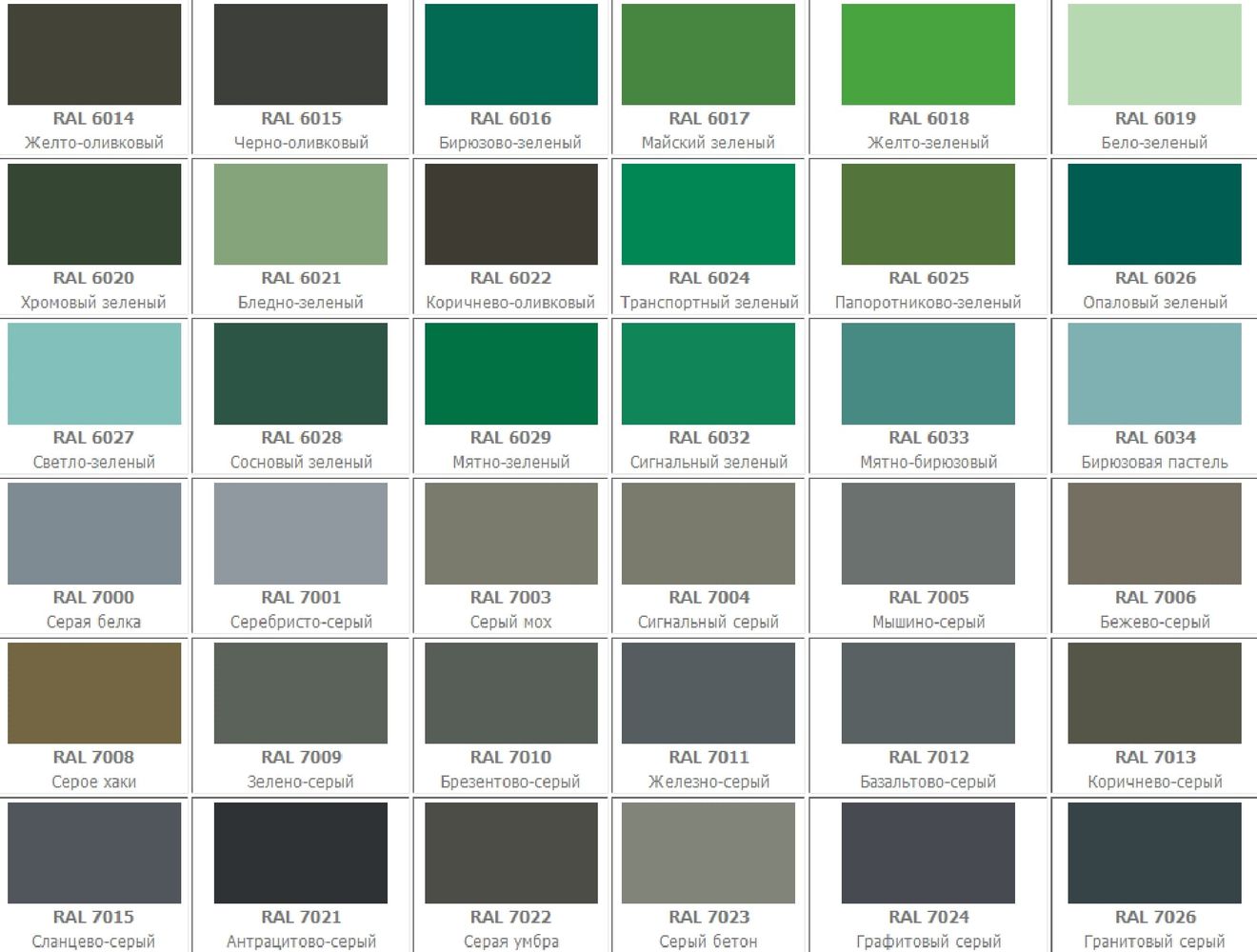This screenshot has width=1257, height=952.
Task: Pick the RAL 6021 pale green swatch
Action: (x=301, y=213)
